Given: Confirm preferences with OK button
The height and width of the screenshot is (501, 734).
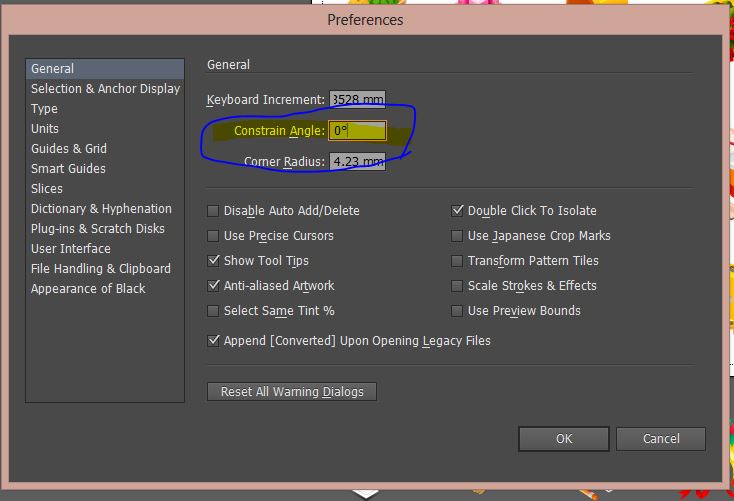Looking at the screenshot, I should (x=564, y=439).
